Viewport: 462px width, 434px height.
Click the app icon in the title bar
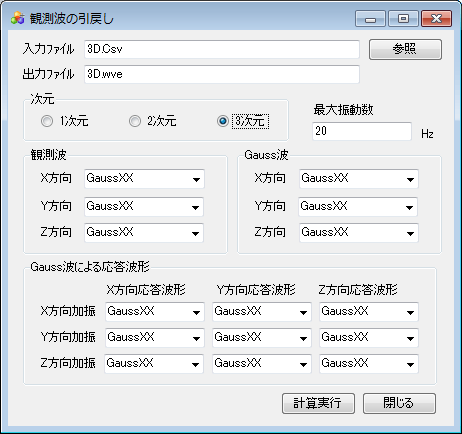pos(18,18)
